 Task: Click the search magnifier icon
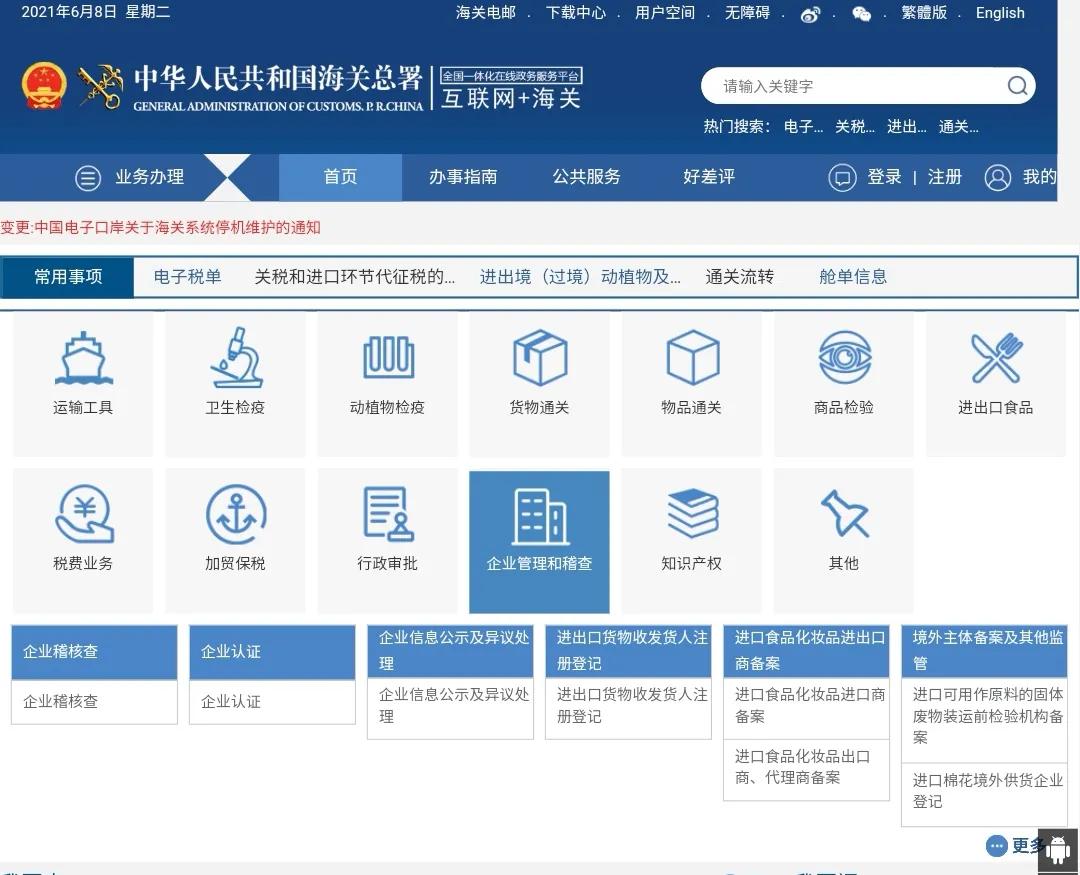pyautogui.click(x=1017, y=85)
